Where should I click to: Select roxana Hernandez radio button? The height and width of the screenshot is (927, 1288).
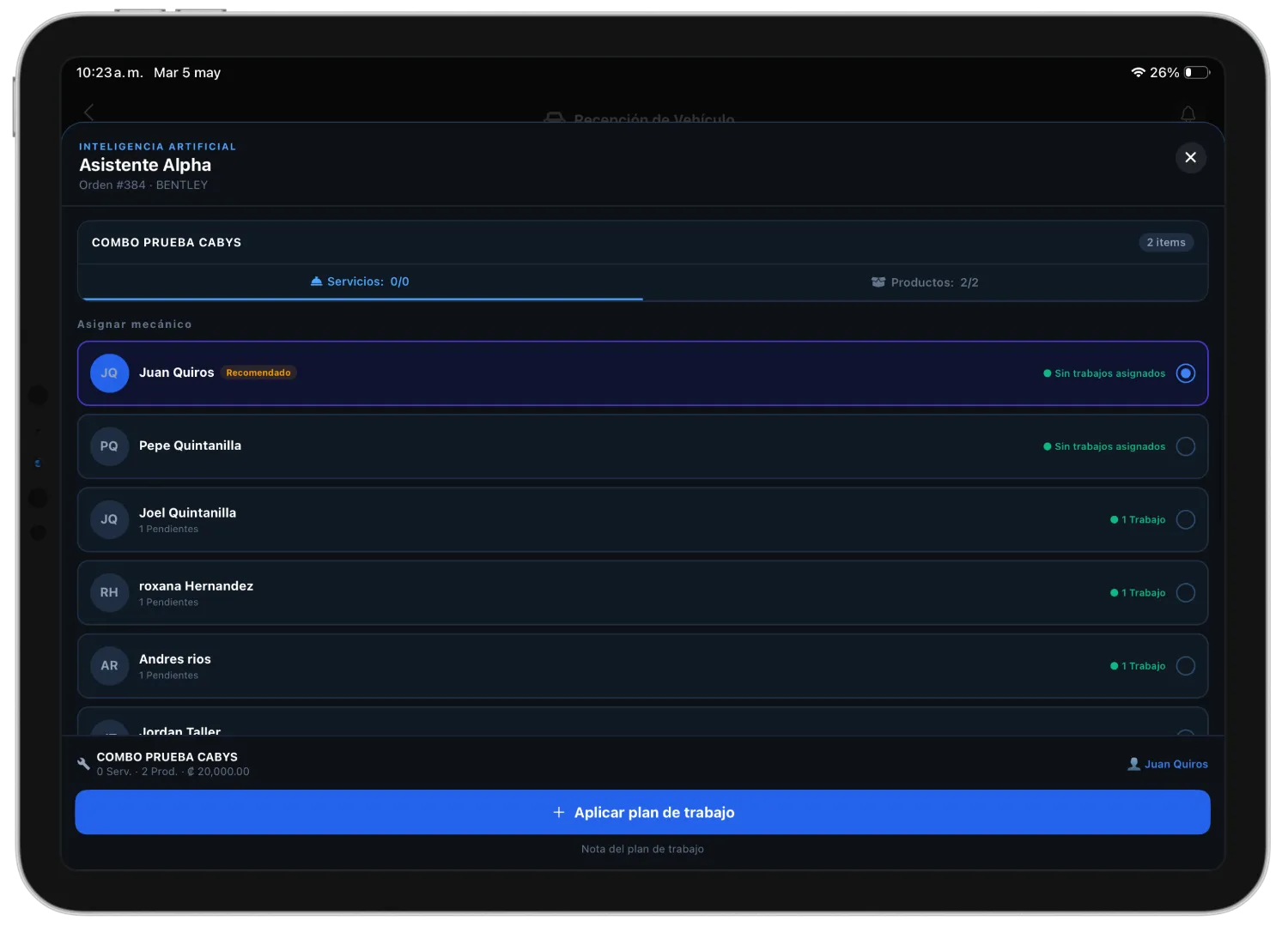click(1185, 592)
